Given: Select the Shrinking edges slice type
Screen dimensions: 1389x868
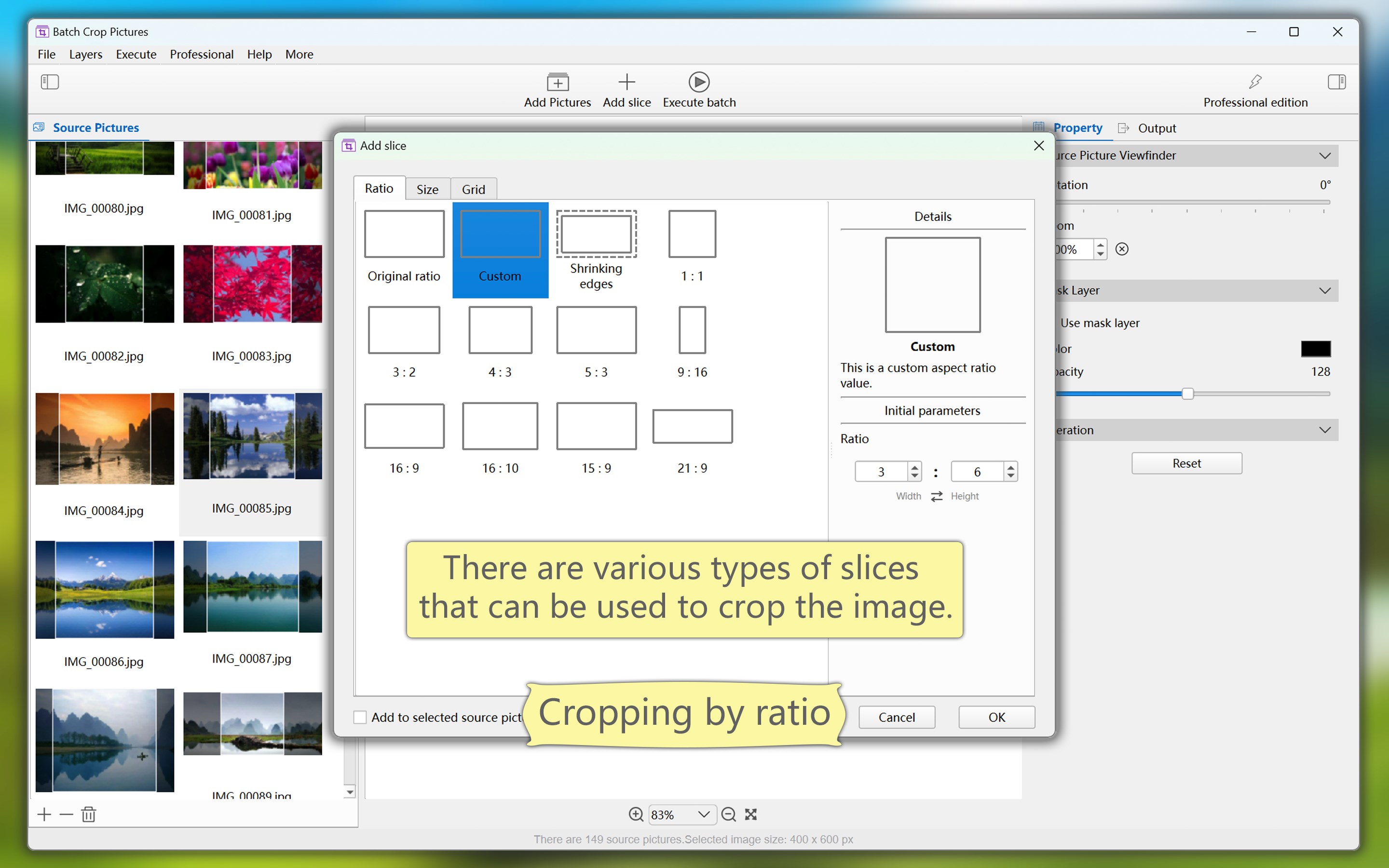Looking at the screenshot, I should [x=596, y=250].
